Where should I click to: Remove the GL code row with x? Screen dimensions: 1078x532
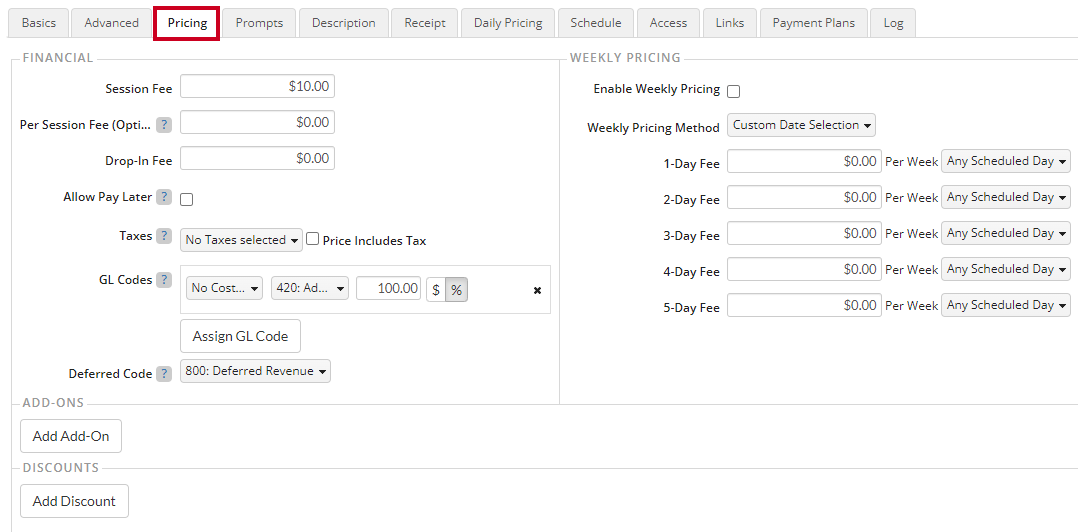[538, 291]
